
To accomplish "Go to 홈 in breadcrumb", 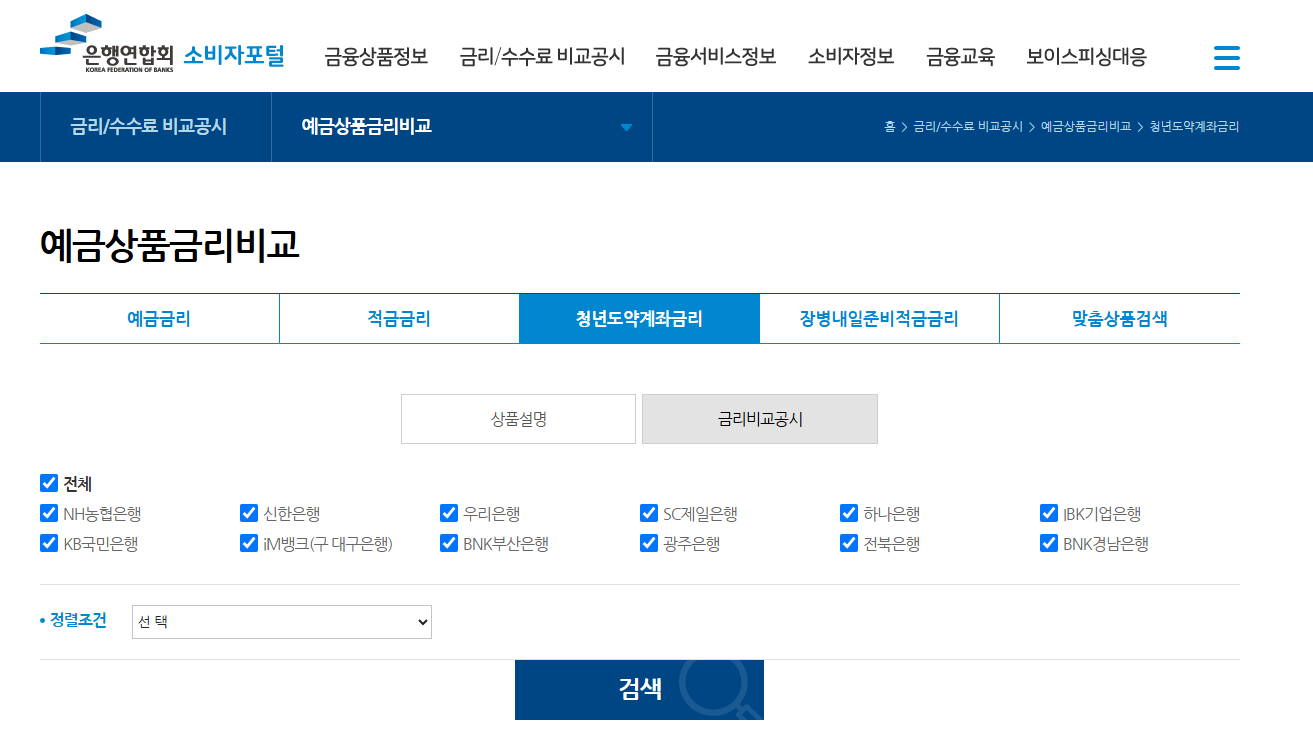I will (x=889, y=127).
